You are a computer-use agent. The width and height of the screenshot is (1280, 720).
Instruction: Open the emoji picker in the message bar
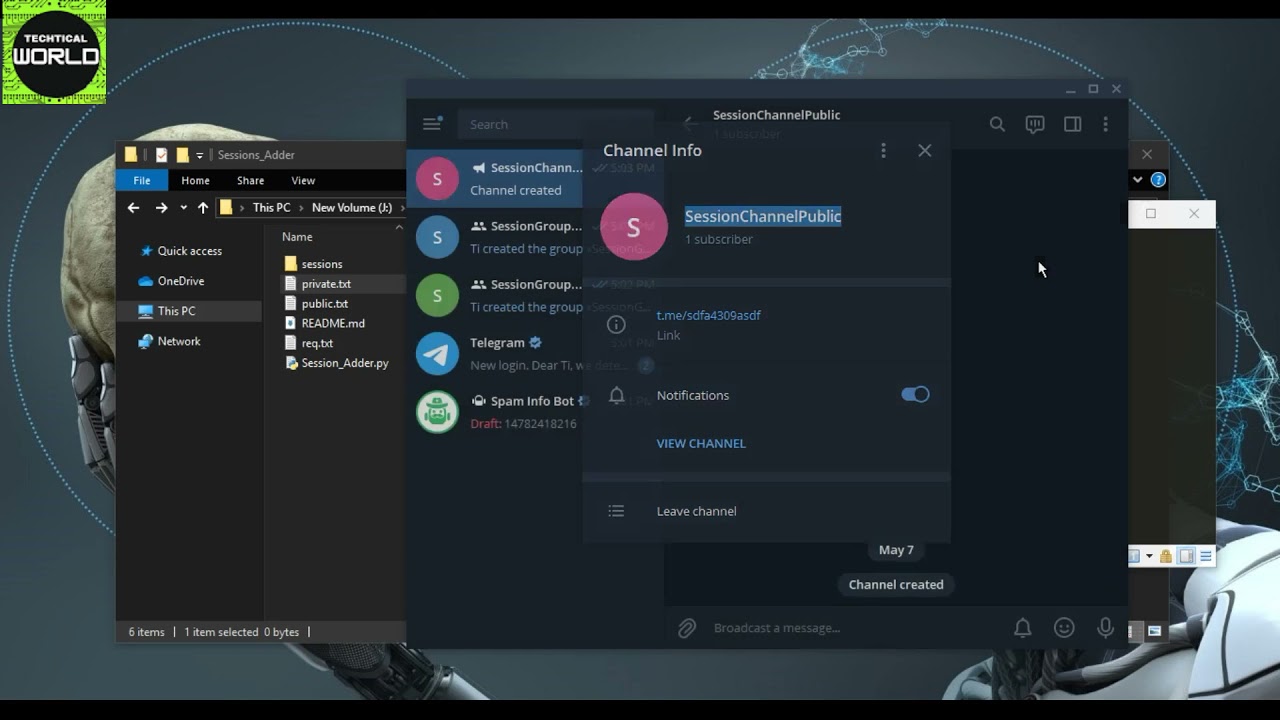(x=1064, y=628)
